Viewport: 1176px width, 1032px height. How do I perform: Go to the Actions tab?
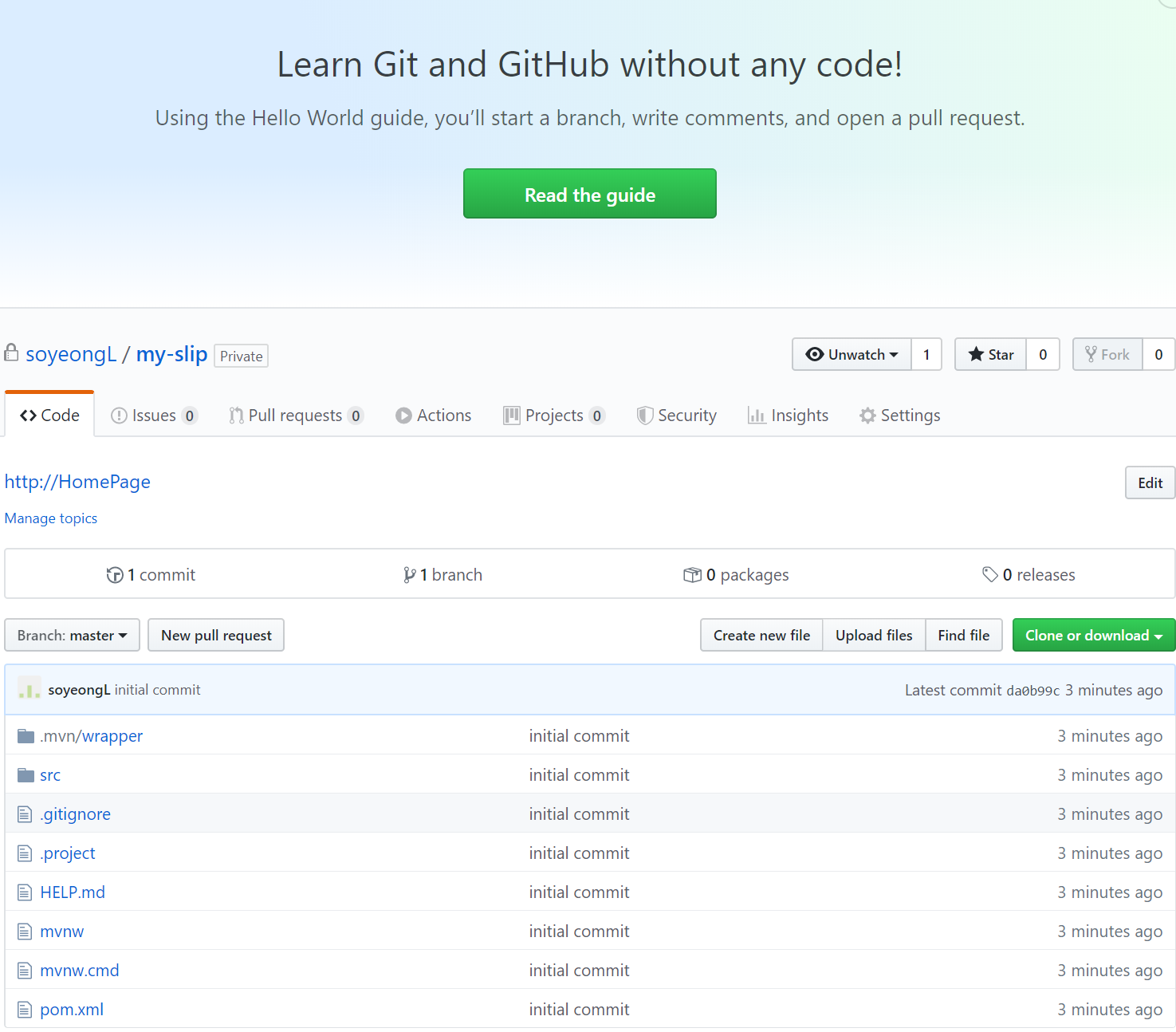point(433,416)
